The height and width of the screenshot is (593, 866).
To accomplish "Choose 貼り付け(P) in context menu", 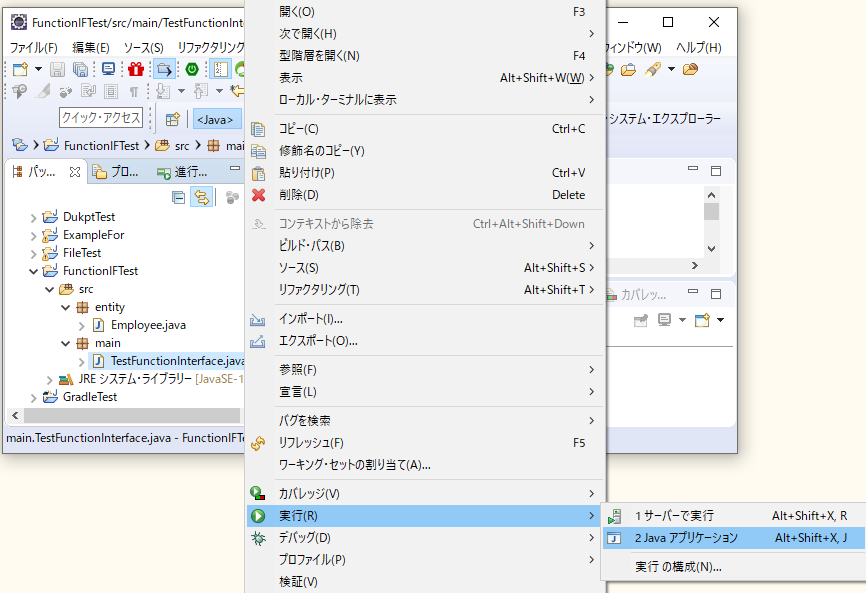I will click(426, 173).
